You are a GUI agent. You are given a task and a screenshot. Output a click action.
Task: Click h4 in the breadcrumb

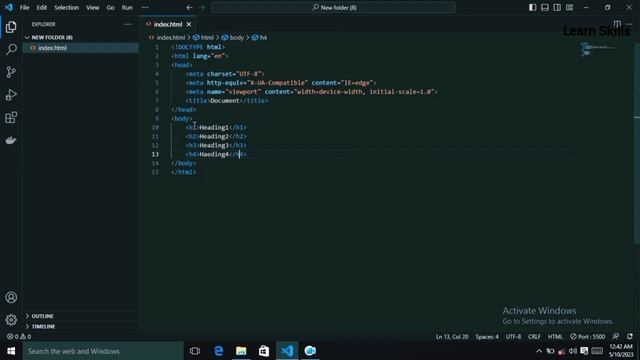pos(263,37)
